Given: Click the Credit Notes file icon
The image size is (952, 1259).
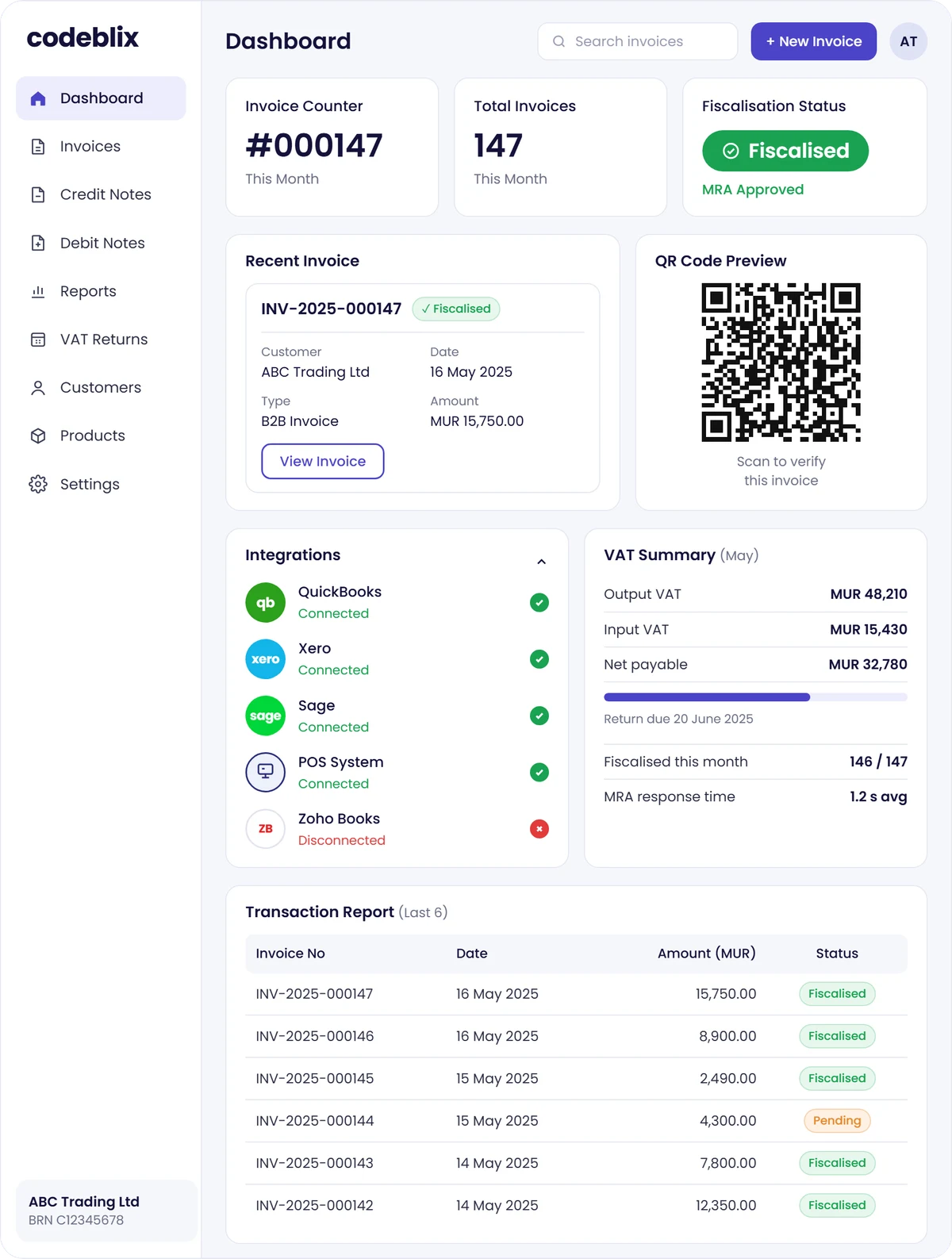Looking at the screenshot, I should 38,194.
